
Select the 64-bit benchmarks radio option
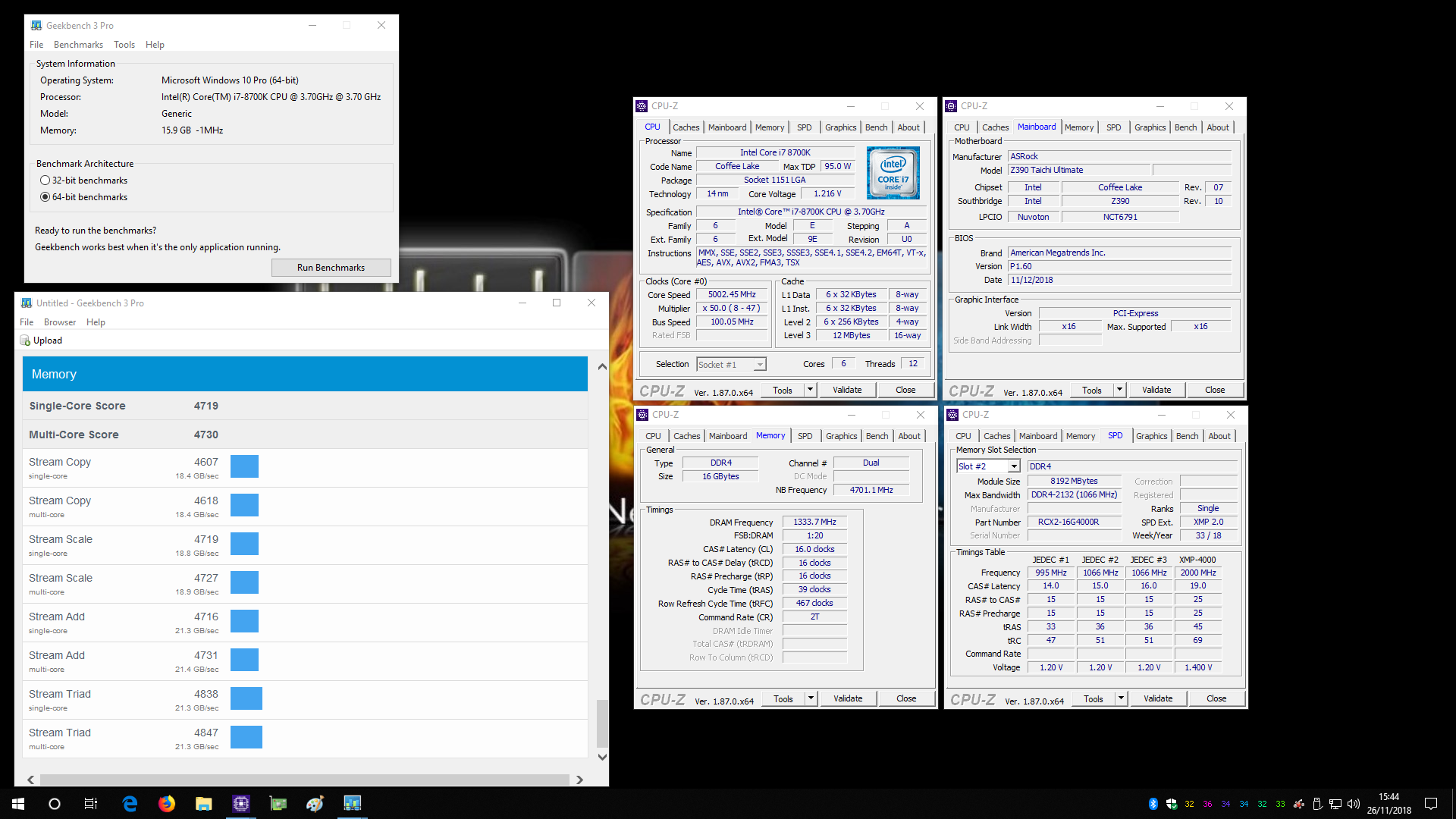[x=45, y=197]
